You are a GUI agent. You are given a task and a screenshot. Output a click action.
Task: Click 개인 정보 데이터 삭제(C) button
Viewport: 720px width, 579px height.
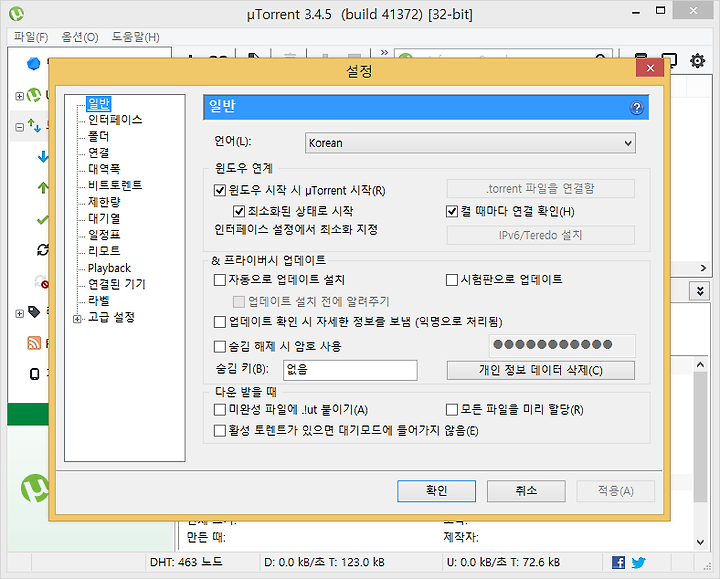541,370
